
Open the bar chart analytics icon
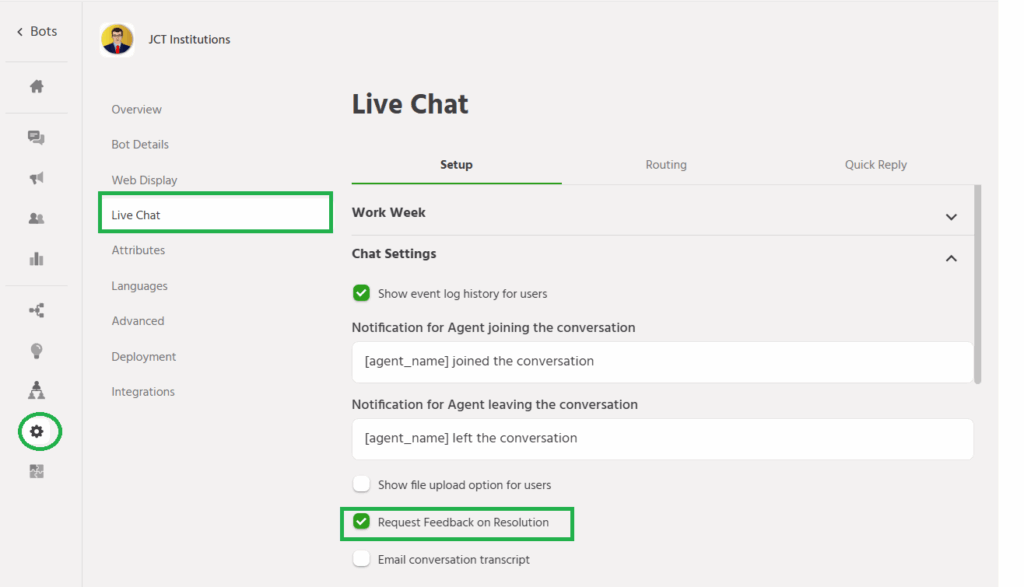(x=37, y=259)
